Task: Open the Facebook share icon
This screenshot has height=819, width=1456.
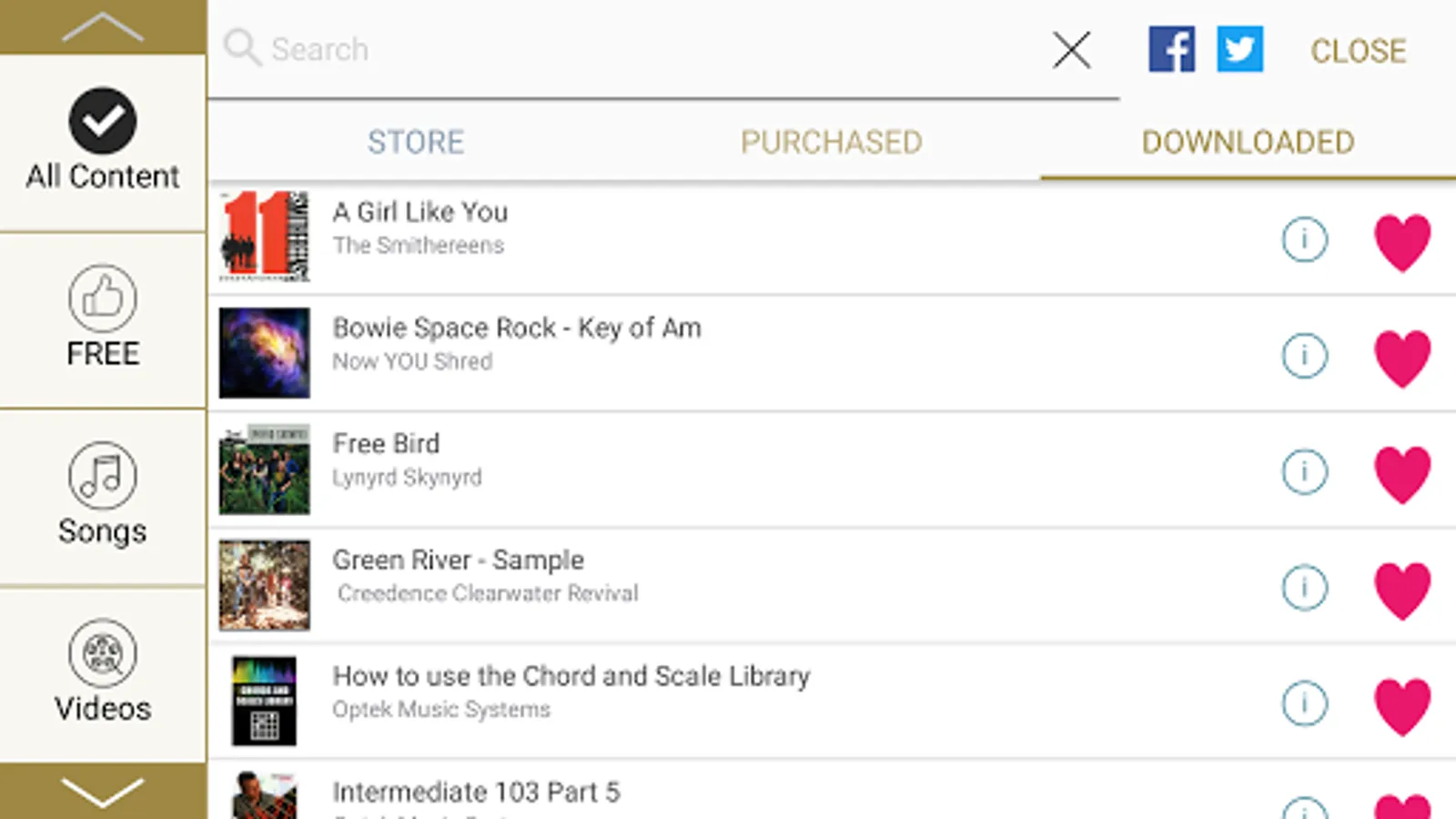Action: pos(1171,49)
